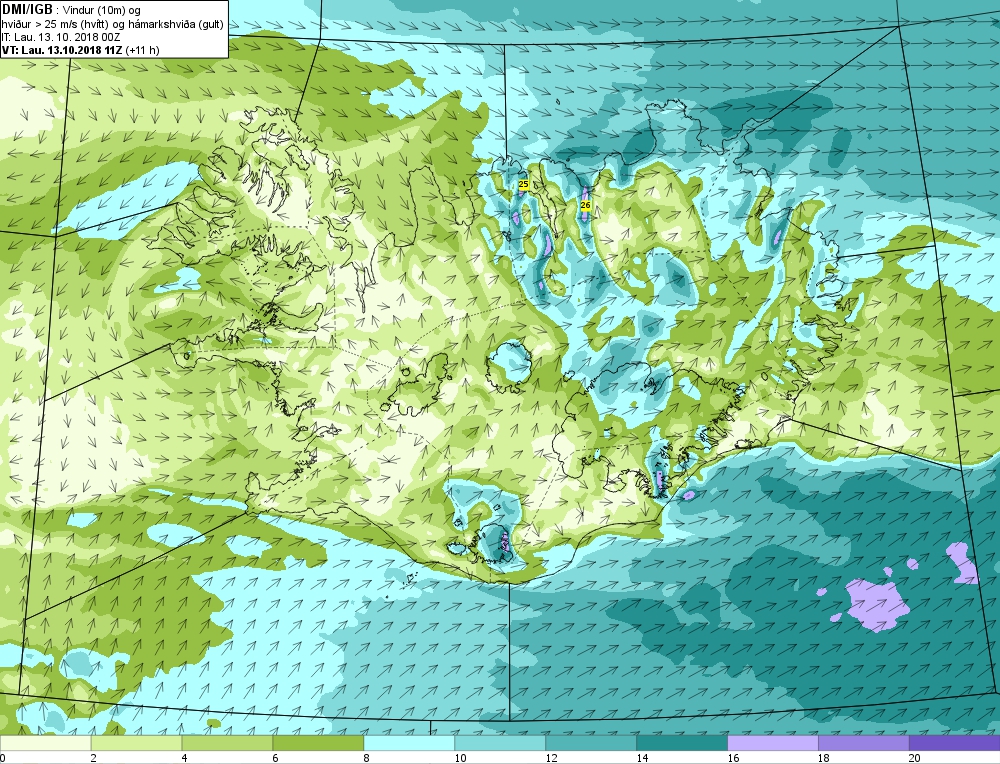Select the 2–4 light green legend swatch
Viewport: 1000px width, 764px height.
[x=136, y=743]
